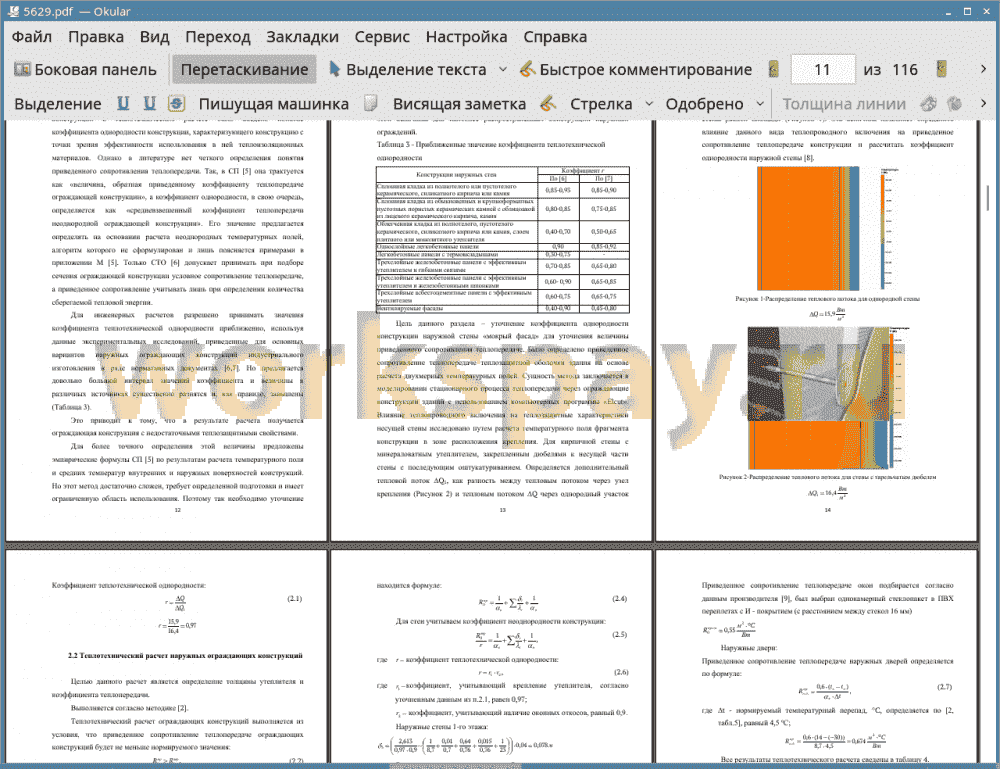1000x769 pixels.
Task: Click the freehand pencil annotation icon
Action: pos(548,103)
